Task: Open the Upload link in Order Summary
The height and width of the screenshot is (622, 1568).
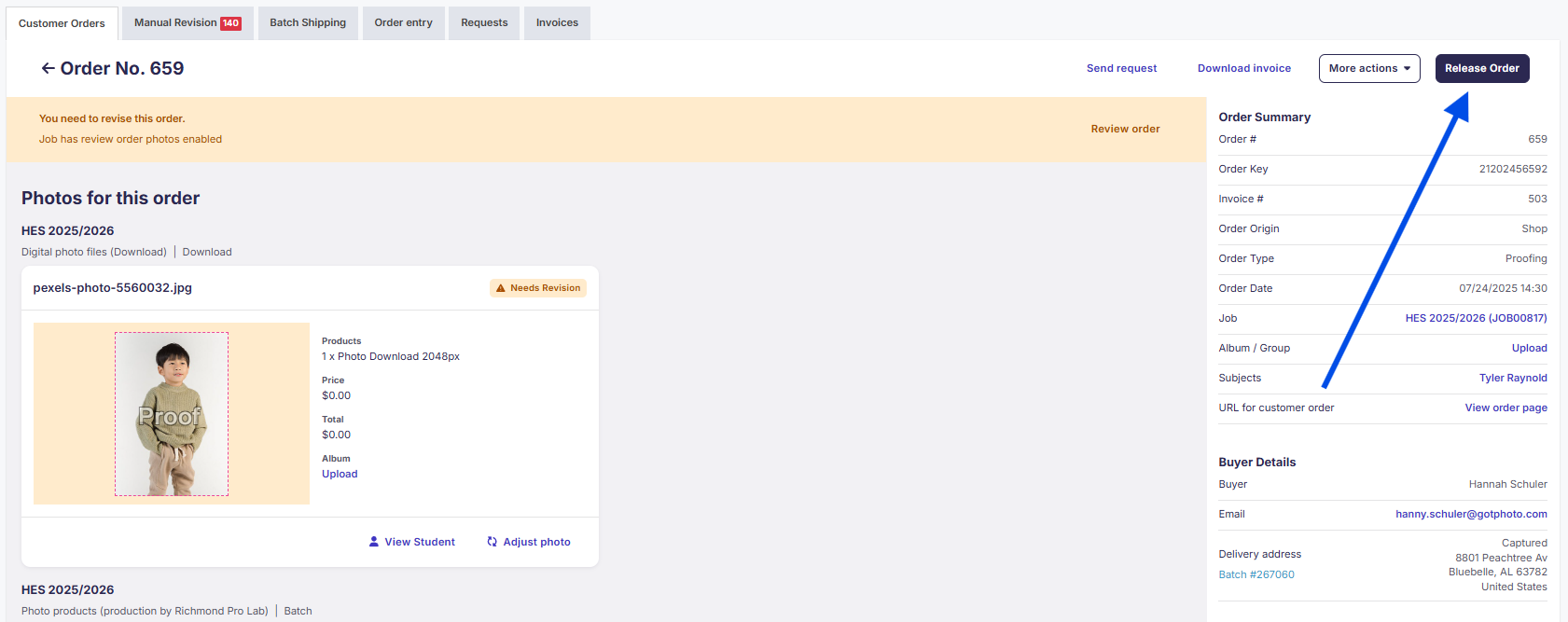Action: [1530, 348]
